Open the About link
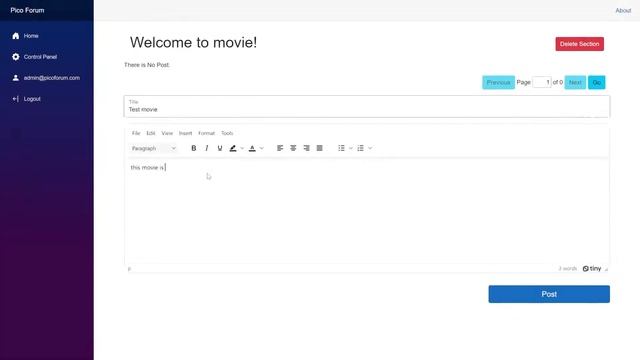 [623, 11]
